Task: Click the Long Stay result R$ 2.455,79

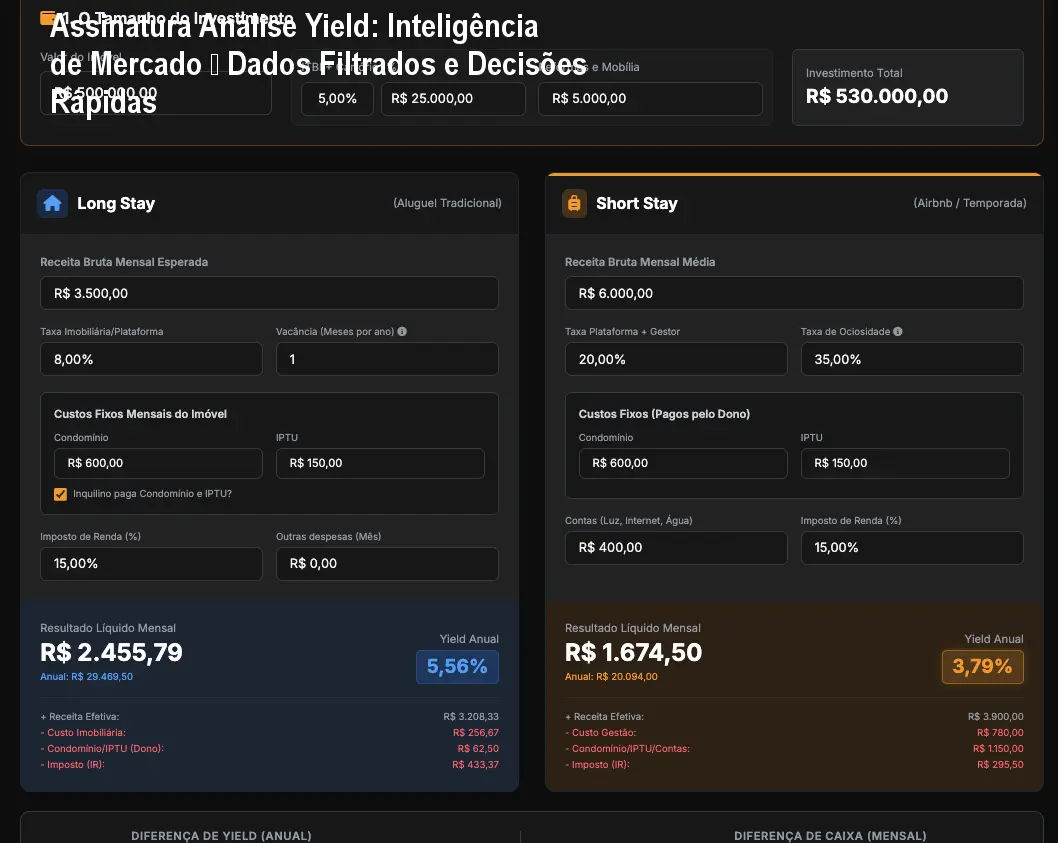Action: [x=111, y=653]
